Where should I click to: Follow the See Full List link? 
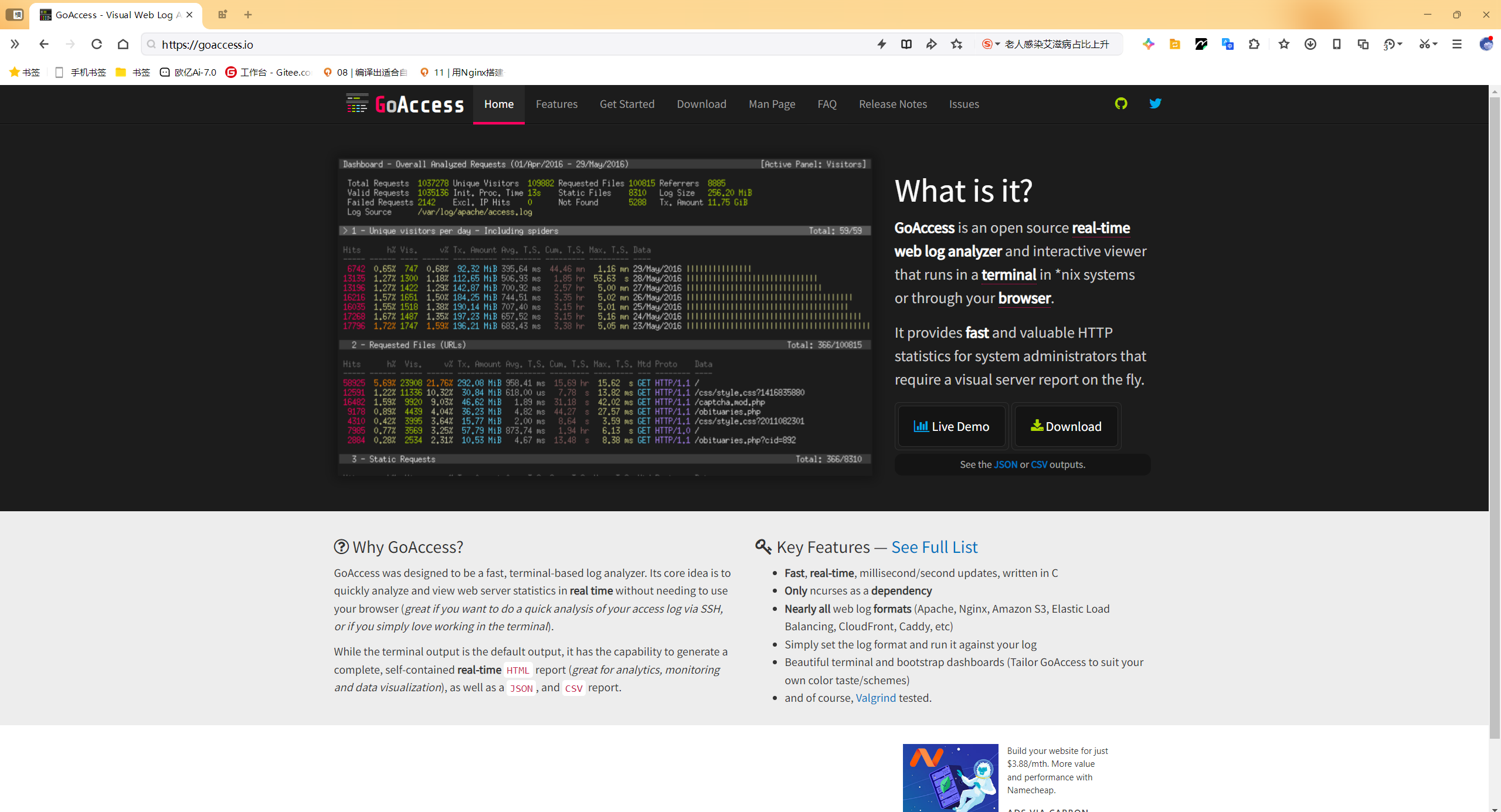(x=935, y=547)
